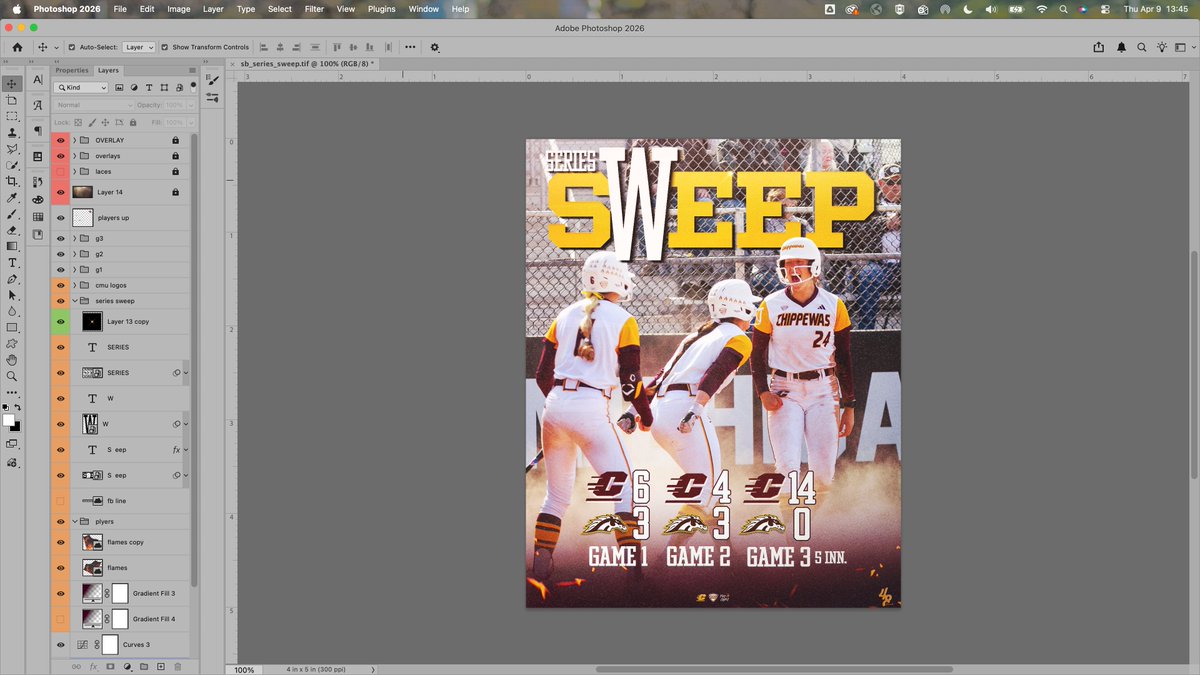The width and height of the screenshot is (1200, 675).
Task: Open the Brush Settings panel icon
Action: [213, 81]
